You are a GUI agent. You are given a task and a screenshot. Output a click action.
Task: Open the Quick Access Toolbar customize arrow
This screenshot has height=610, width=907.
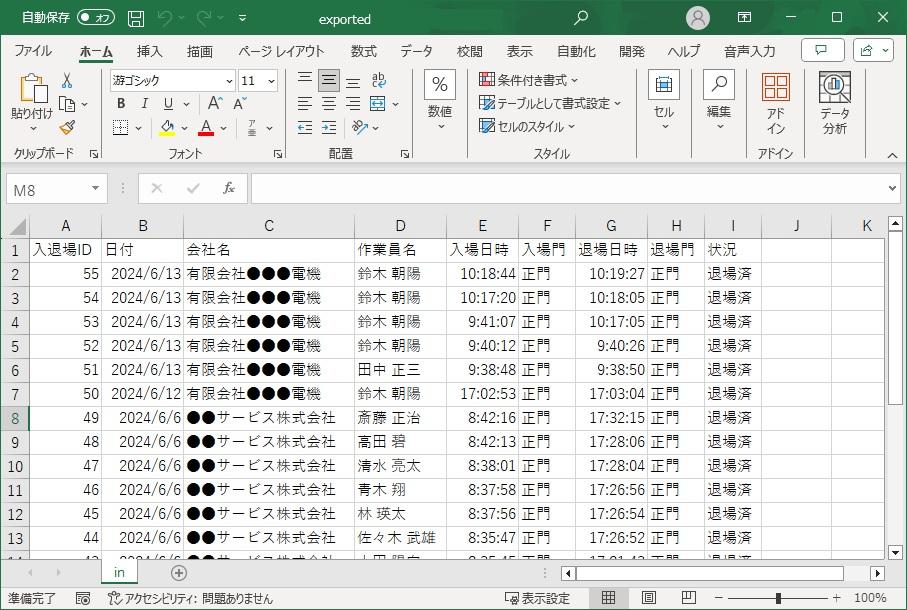(243, 19)
